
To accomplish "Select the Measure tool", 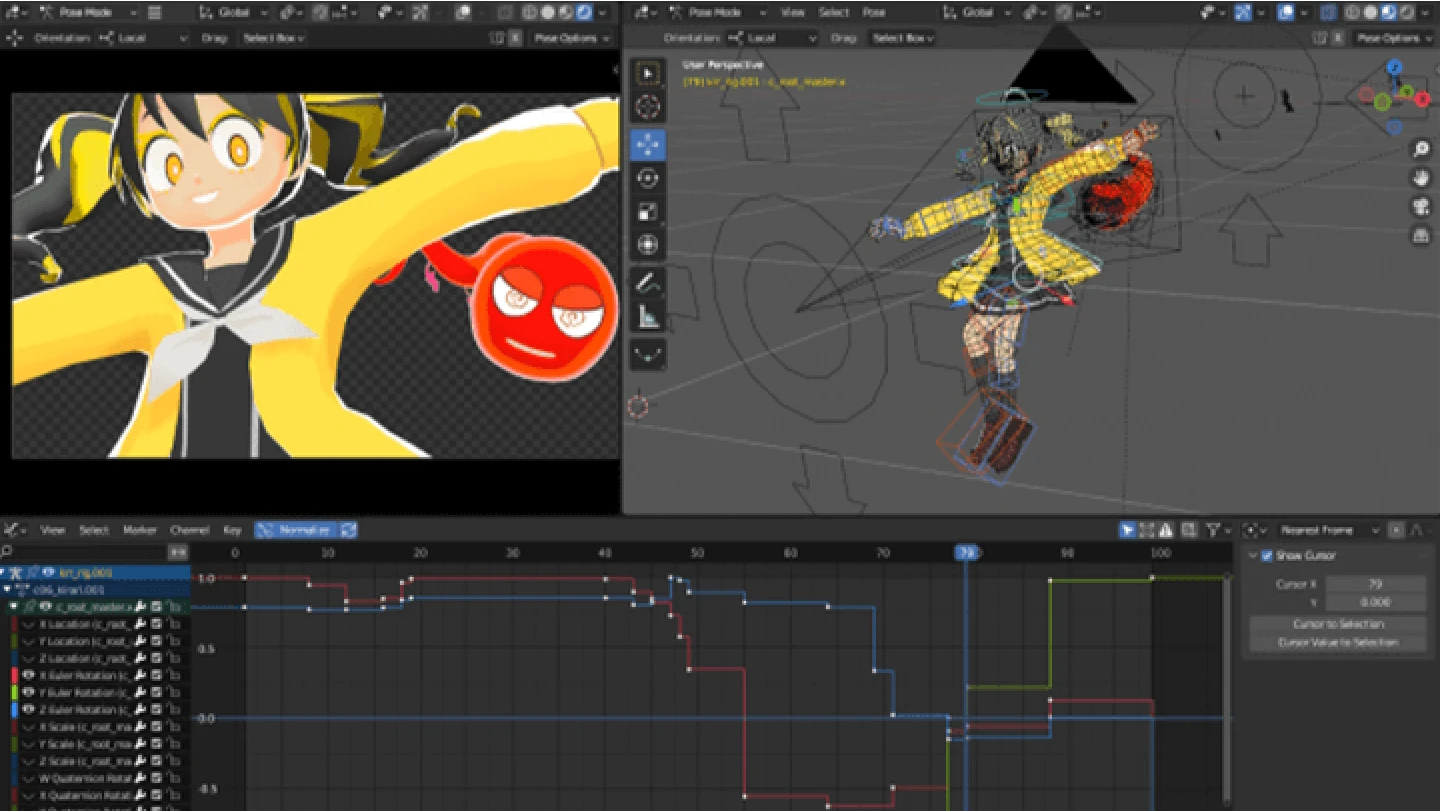I will click(648, 316).
